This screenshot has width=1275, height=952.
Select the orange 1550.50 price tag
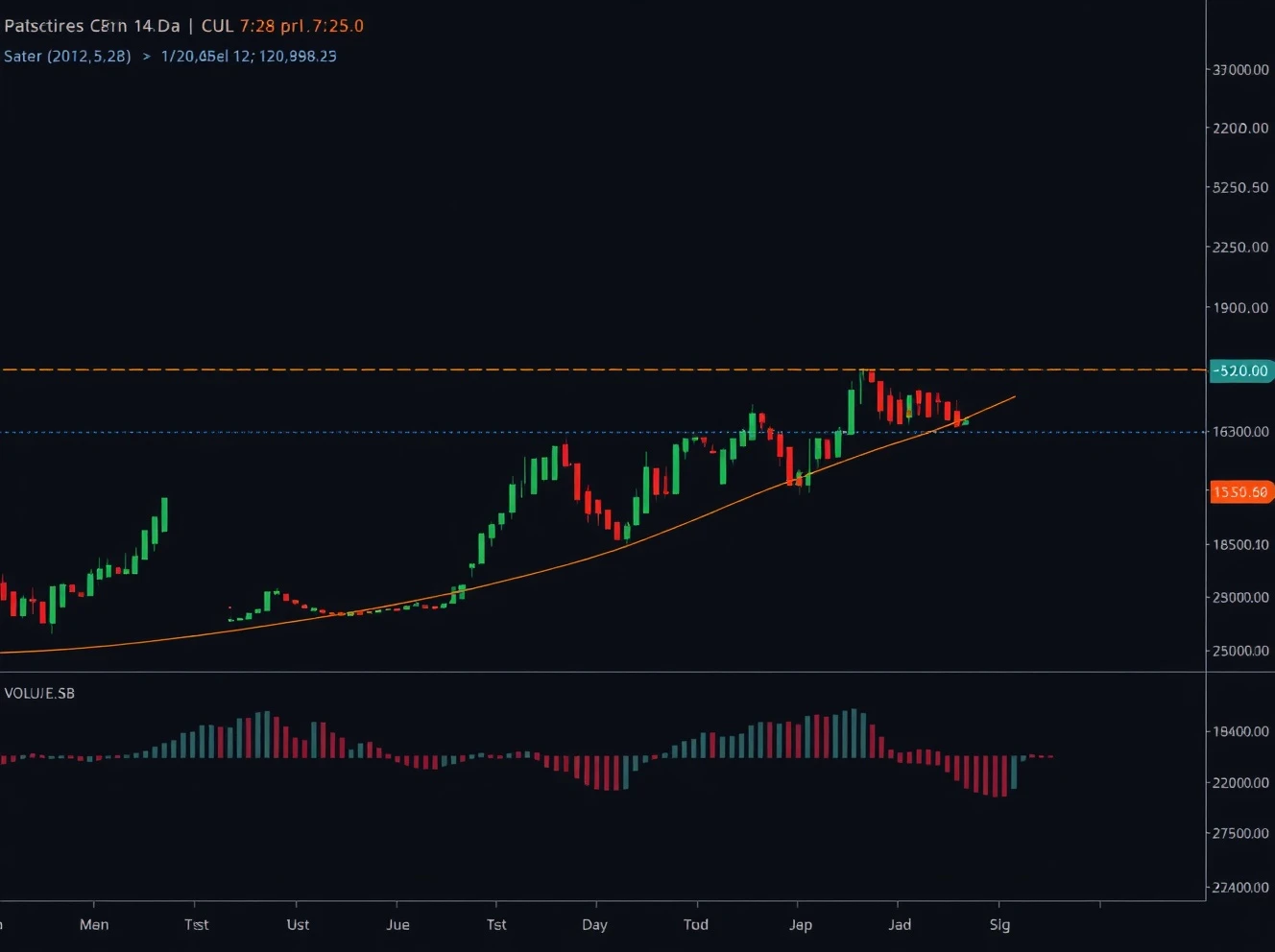pos(1239,492)
